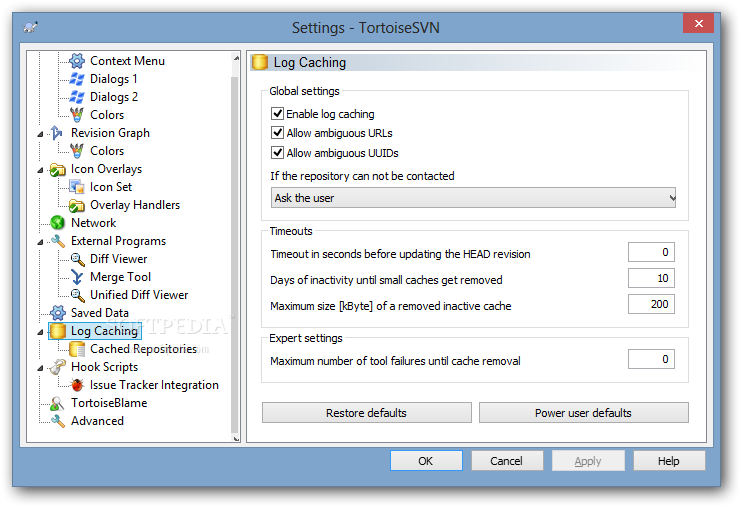Click the Issue Tracker Integration bug icon

coord(77,385)
